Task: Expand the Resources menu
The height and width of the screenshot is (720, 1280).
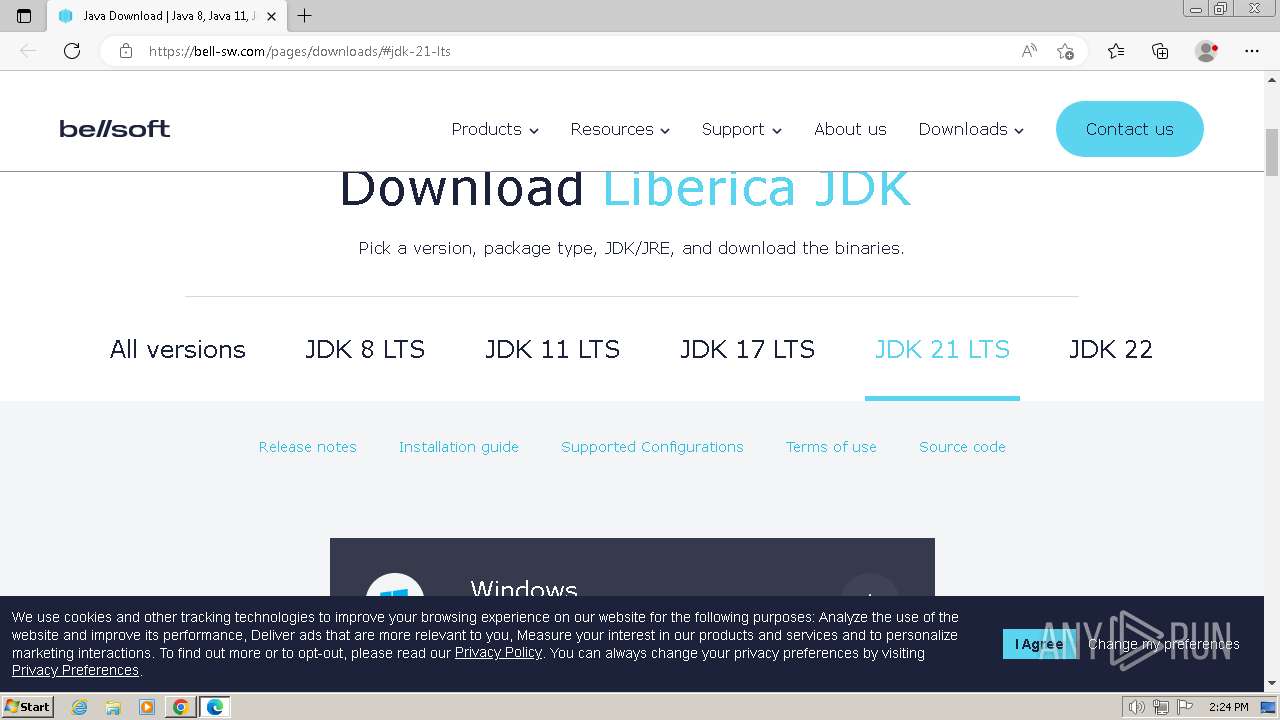Action: pyautogui.click(x=620, y=129)
